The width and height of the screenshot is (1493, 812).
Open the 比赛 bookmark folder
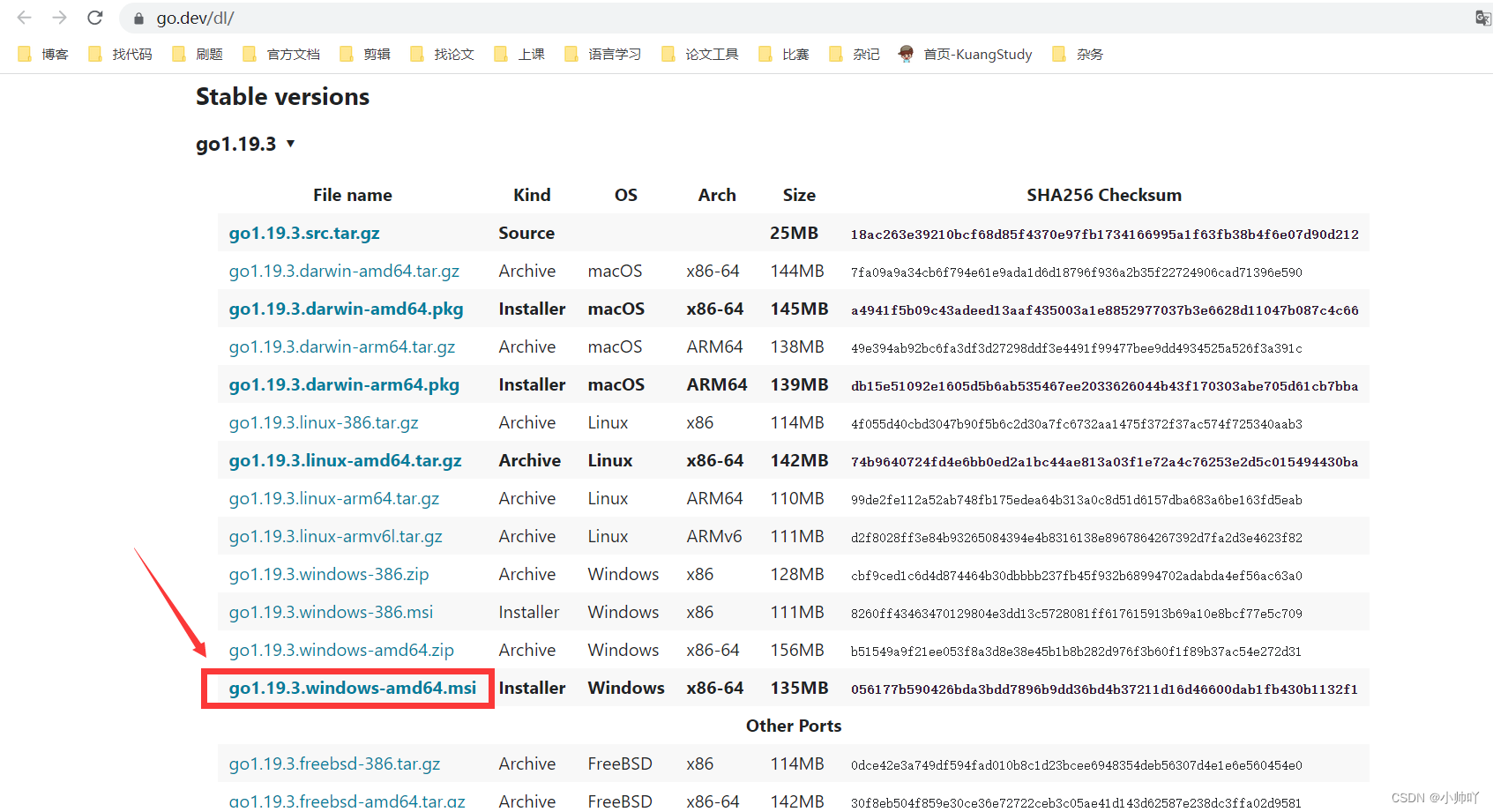(784, 54)
